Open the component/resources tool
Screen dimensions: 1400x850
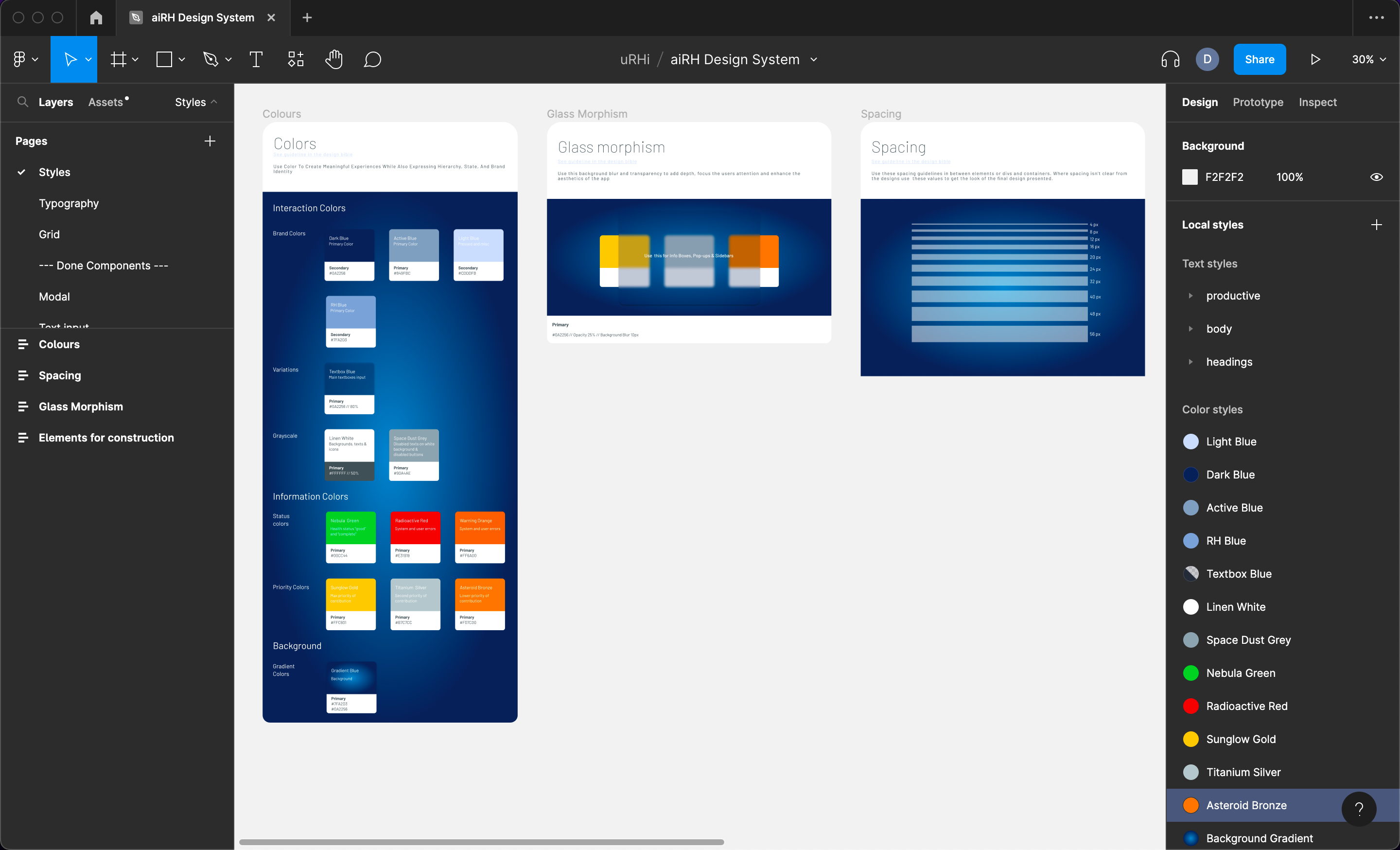point(295,59)
